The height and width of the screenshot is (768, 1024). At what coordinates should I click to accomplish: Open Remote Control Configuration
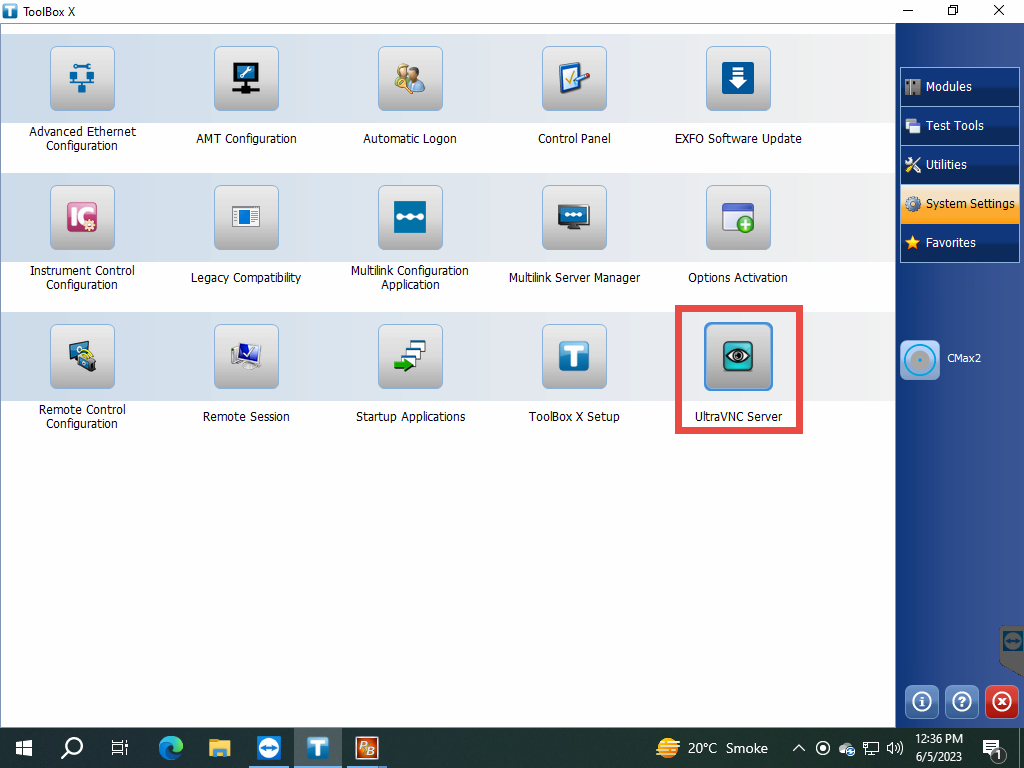[82, 357]
